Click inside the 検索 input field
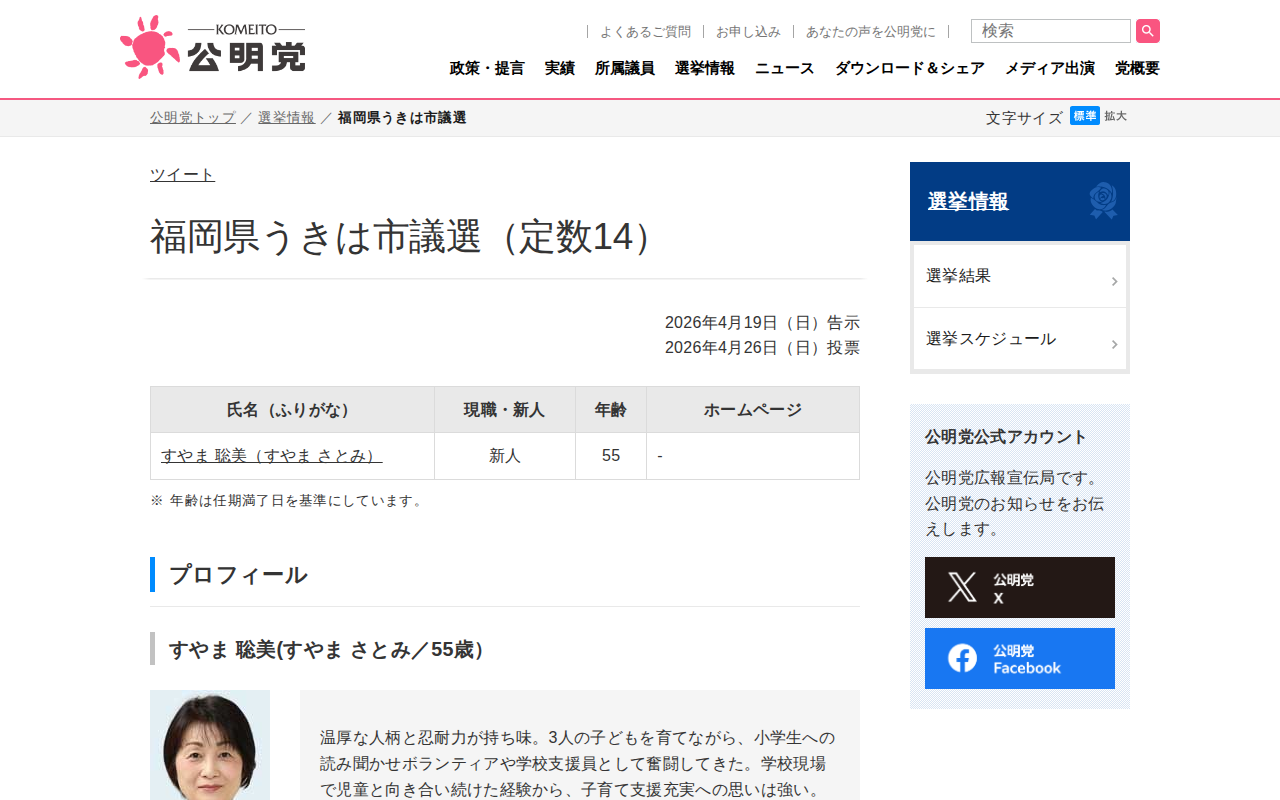Screen dimensions: 1280x800 (x=1051, y=31)
